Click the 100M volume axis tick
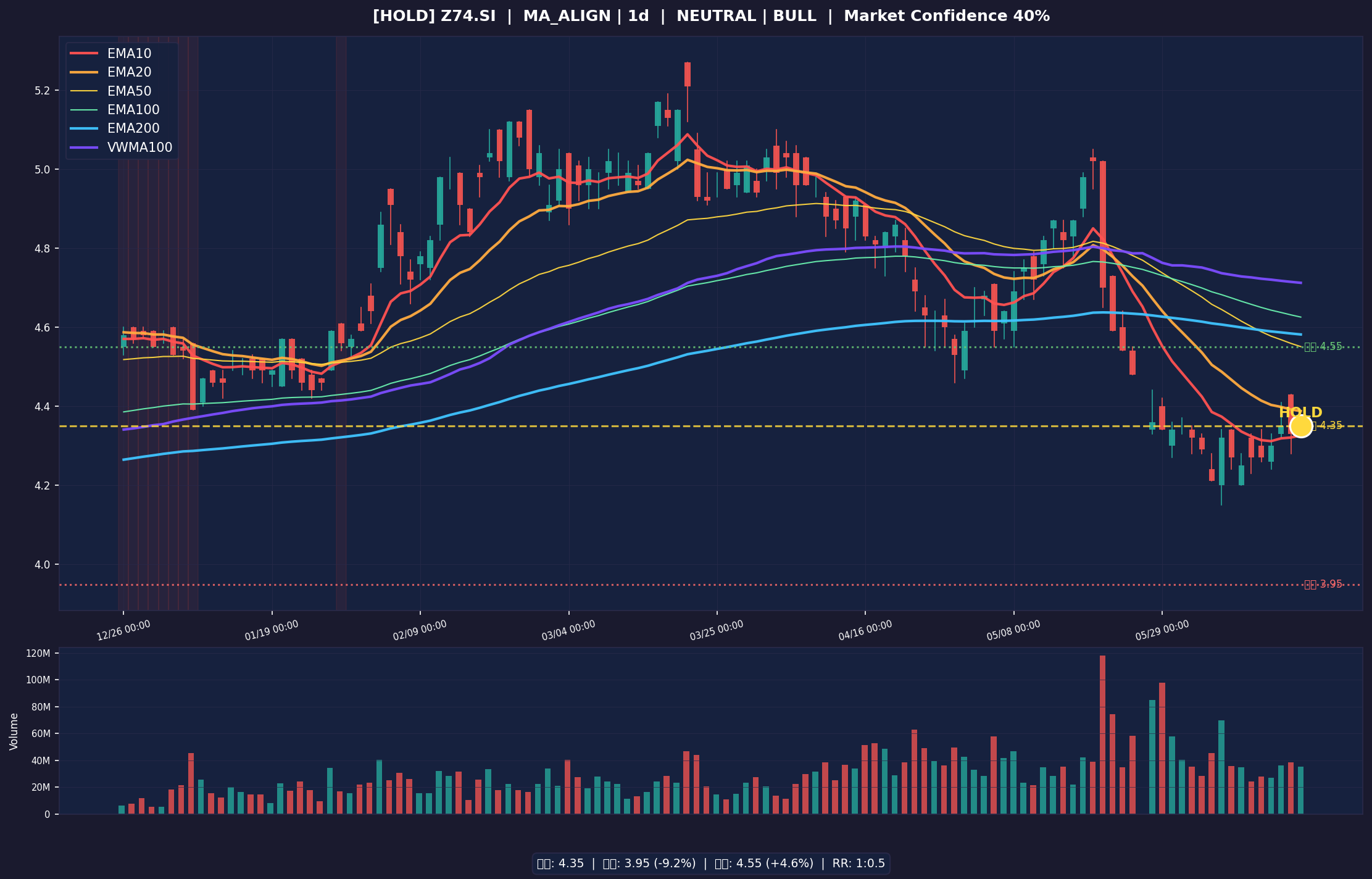1372x879 pixels. [38, 680]
